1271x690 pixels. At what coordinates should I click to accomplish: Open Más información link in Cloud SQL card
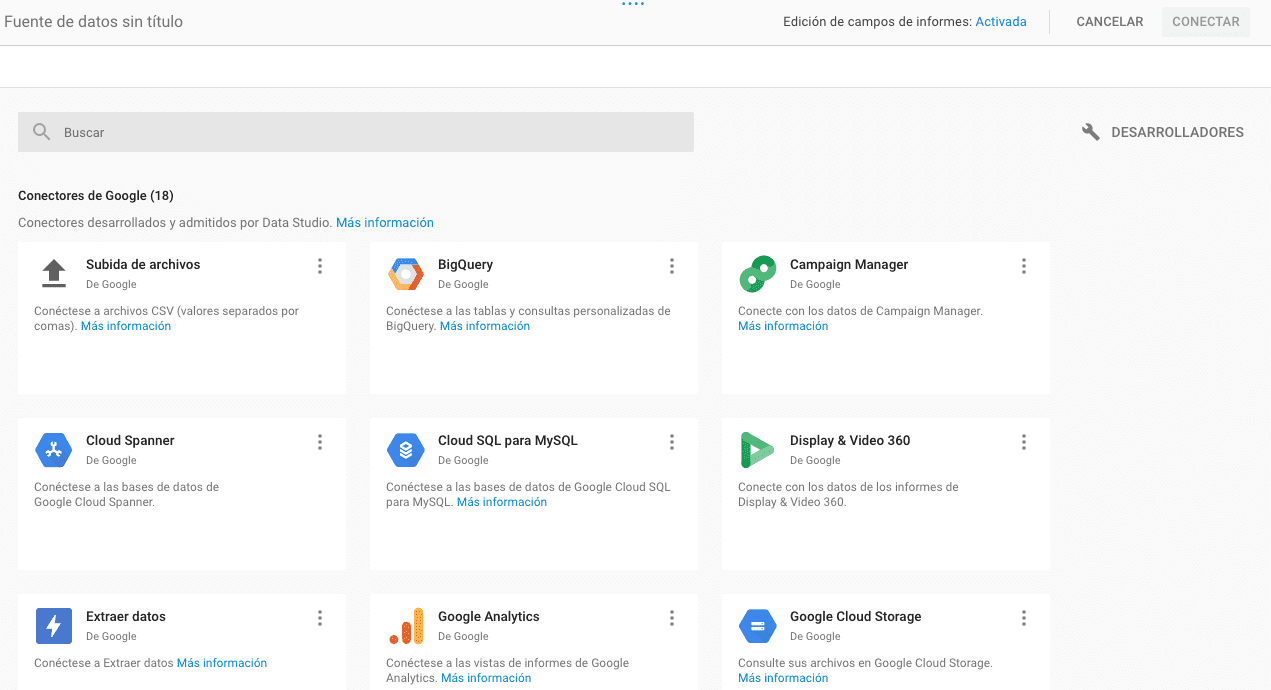(502, 502)
